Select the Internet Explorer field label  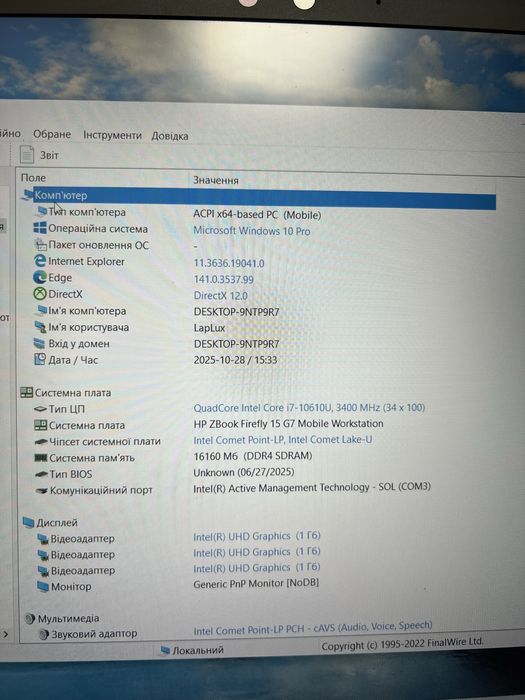coord(86,262)
